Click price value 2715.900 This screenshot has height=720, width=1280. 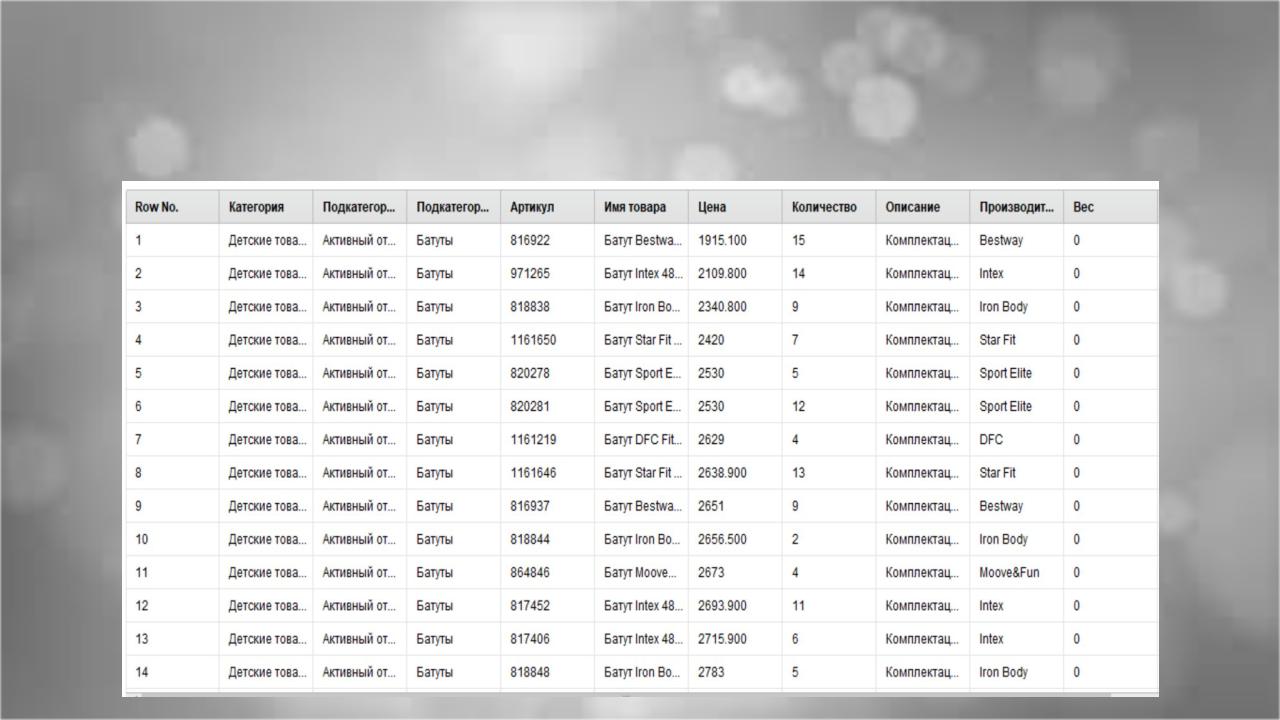tap(722, 639)
